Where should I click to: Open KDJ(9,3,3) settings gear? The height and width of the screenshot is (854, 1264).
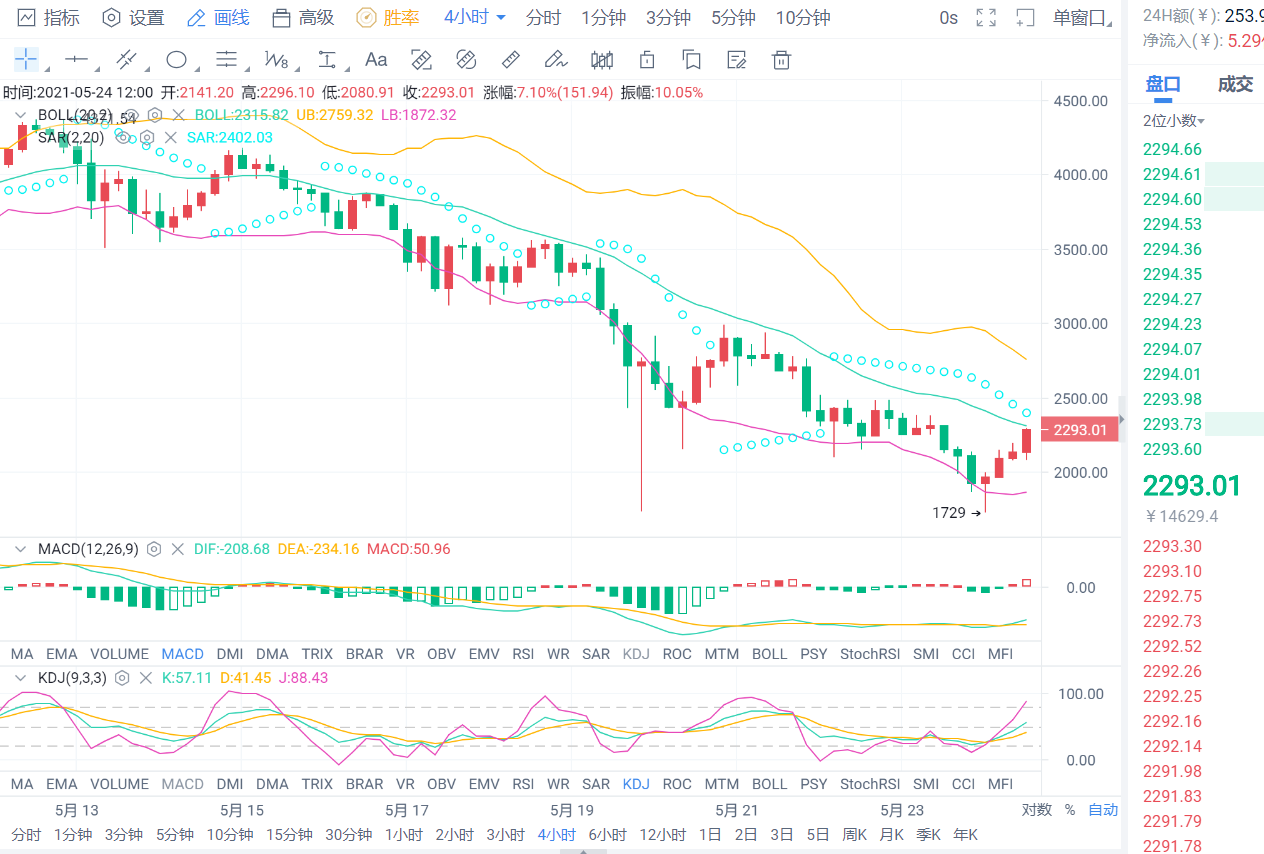(122, 677)
